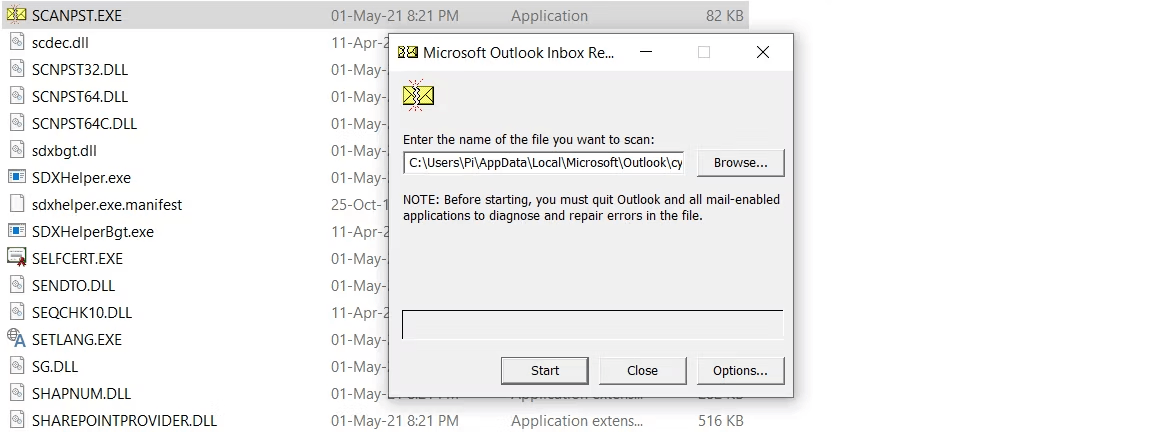Open Options in Inbox Repair dialog
This screenshot has height=432, width=1168.
point(740,370)
